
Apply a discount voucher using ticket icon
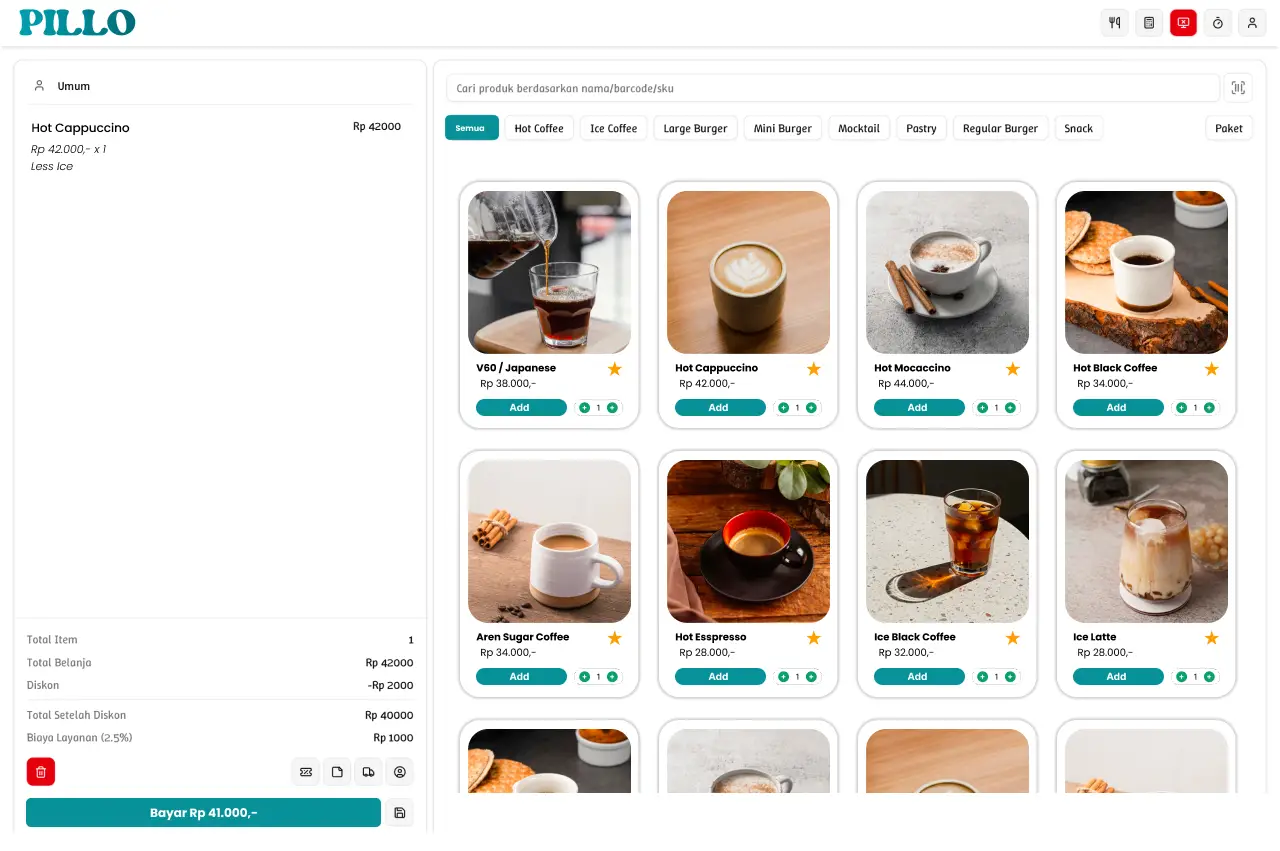tap(305, 771)
